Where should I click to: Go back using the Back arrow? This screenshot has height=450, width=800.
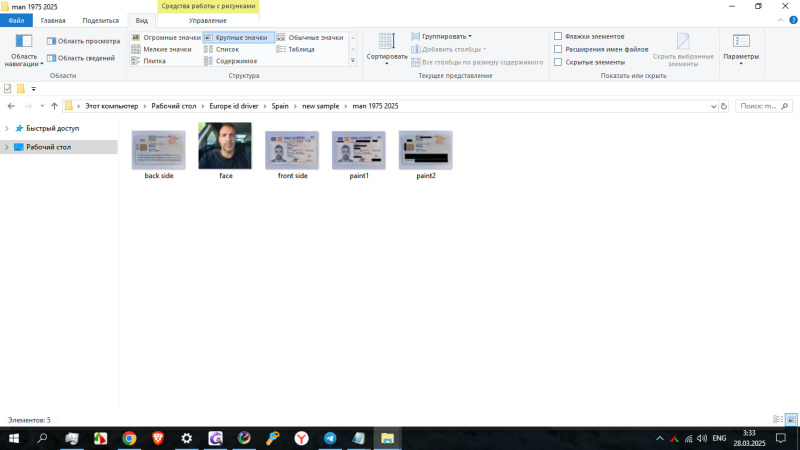pos(11,106)
